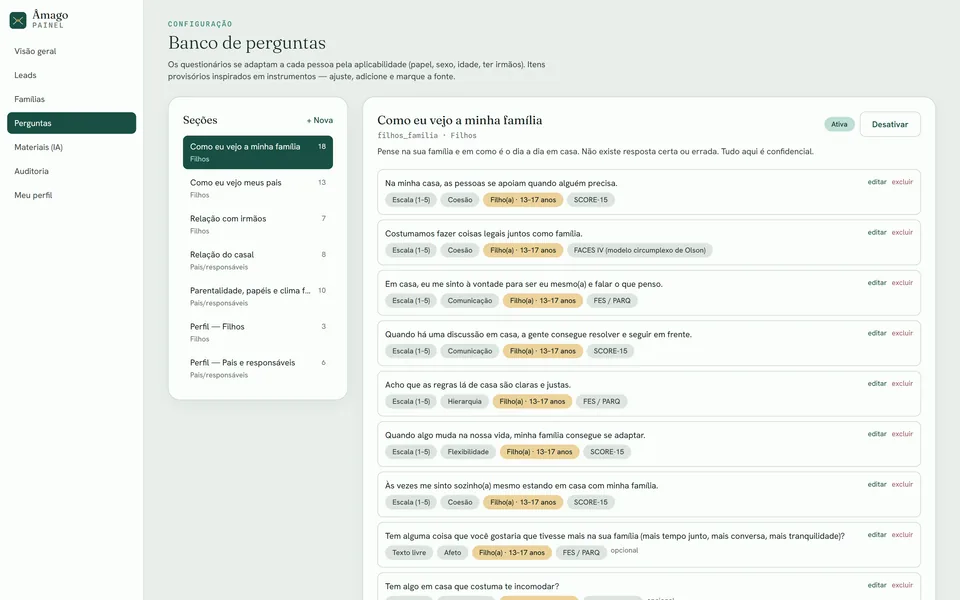960x600 pixels.
Task: Edit 'costuma te incomodar' question
Action: [877, 585]
